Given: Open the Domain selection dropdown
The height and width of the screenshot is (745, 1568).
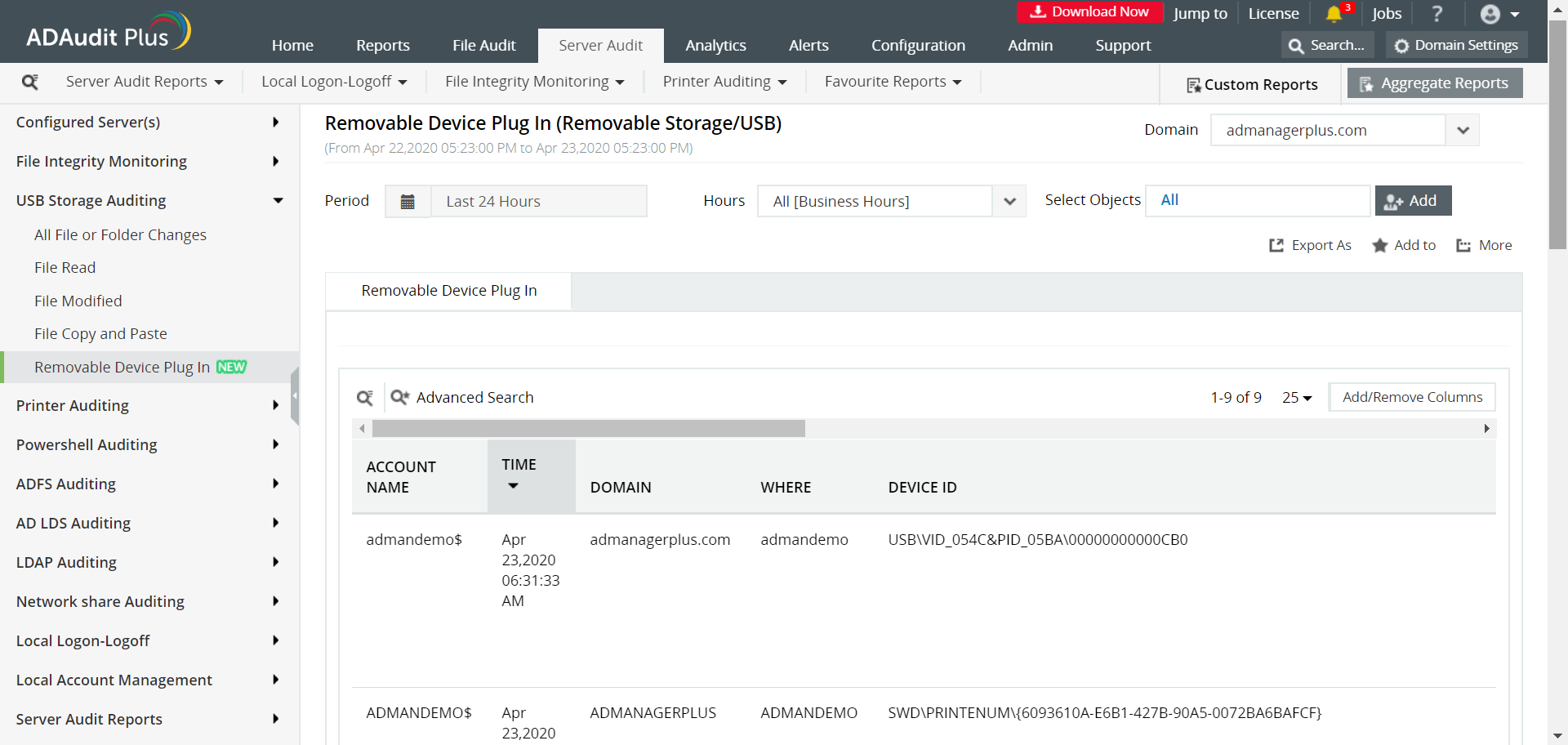Looking at the screenshot, I should [1463, 130].
